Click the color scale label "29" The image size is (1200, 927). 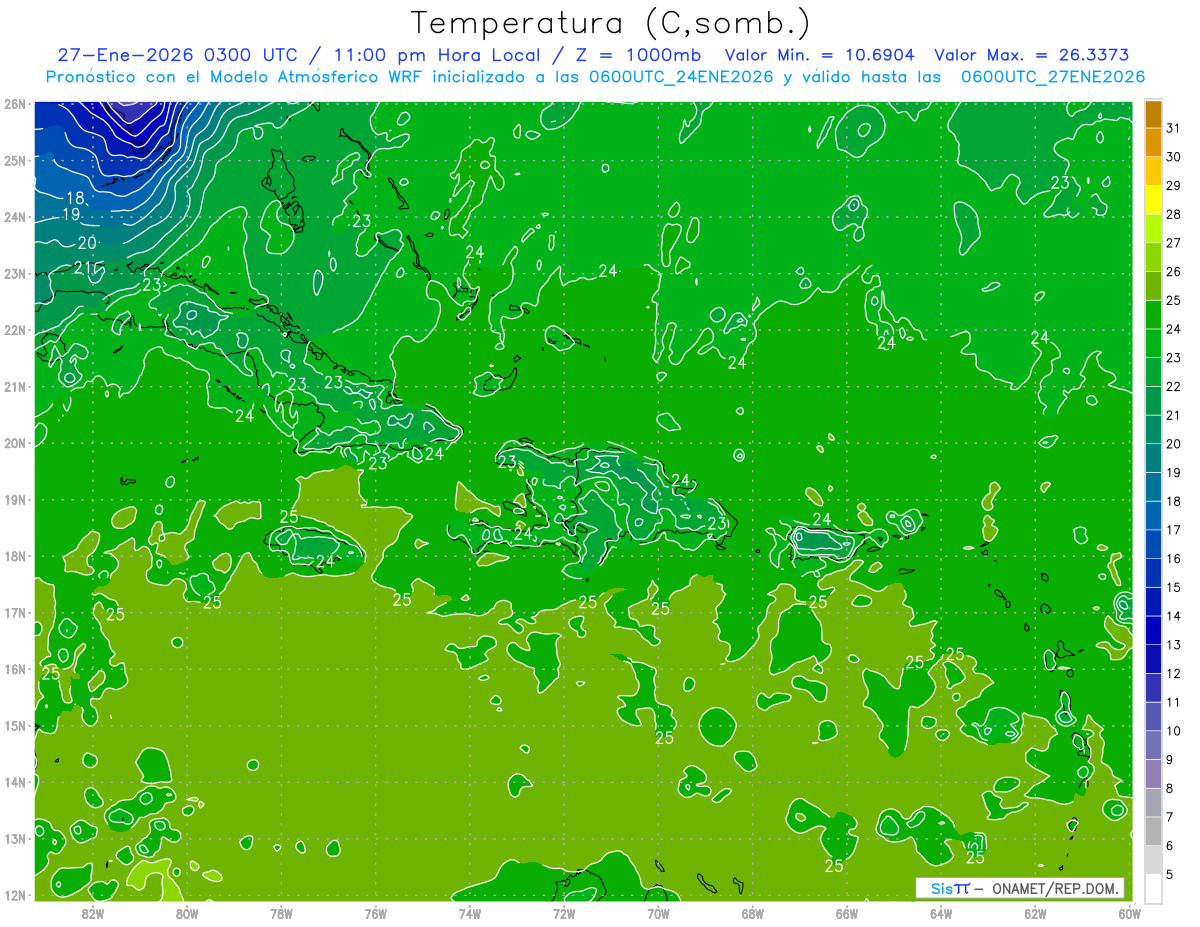(x=1173, y=186)
